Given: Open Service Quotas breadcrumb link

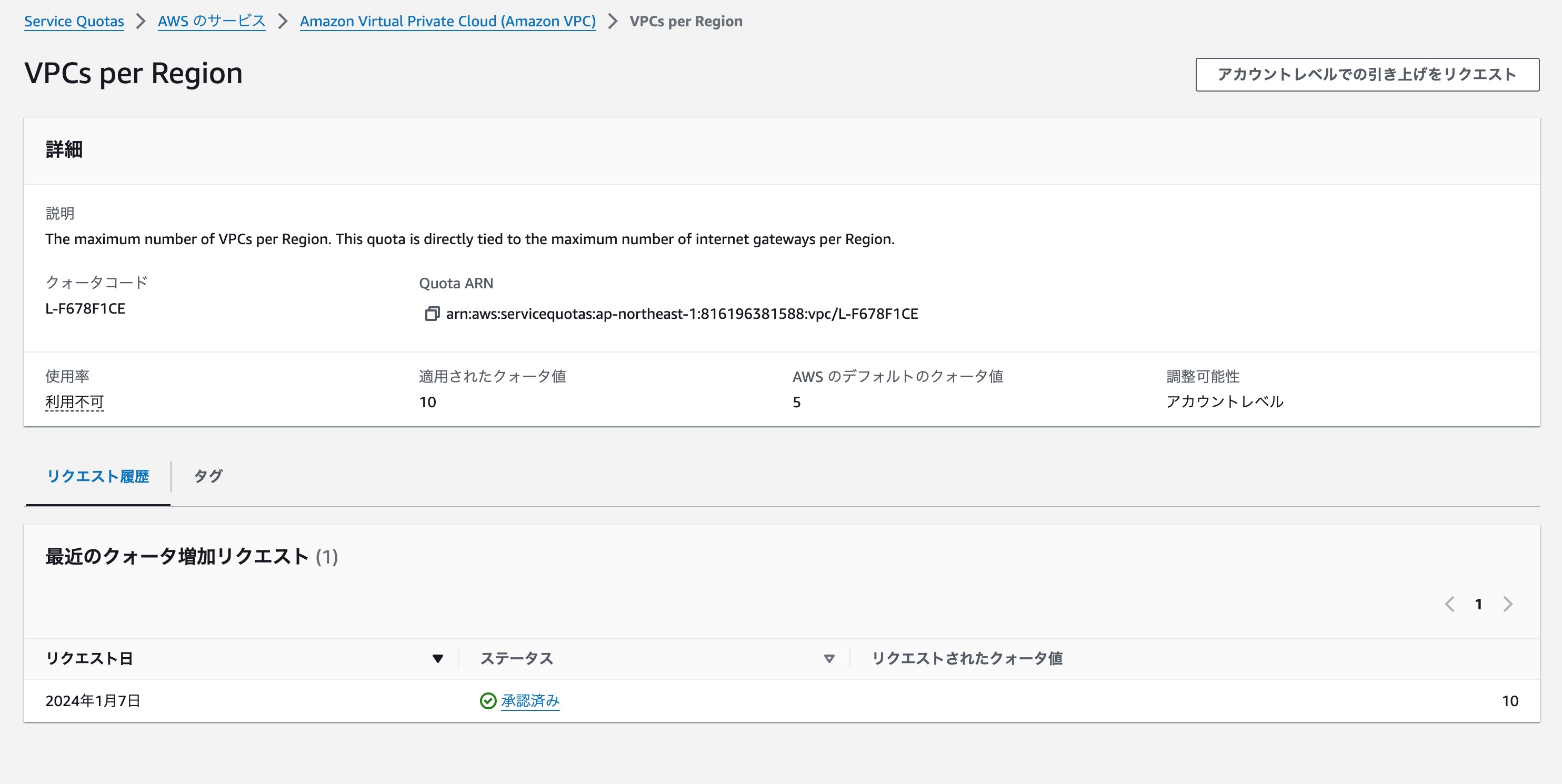Looking at the screenshot, I should coord(74,21).
